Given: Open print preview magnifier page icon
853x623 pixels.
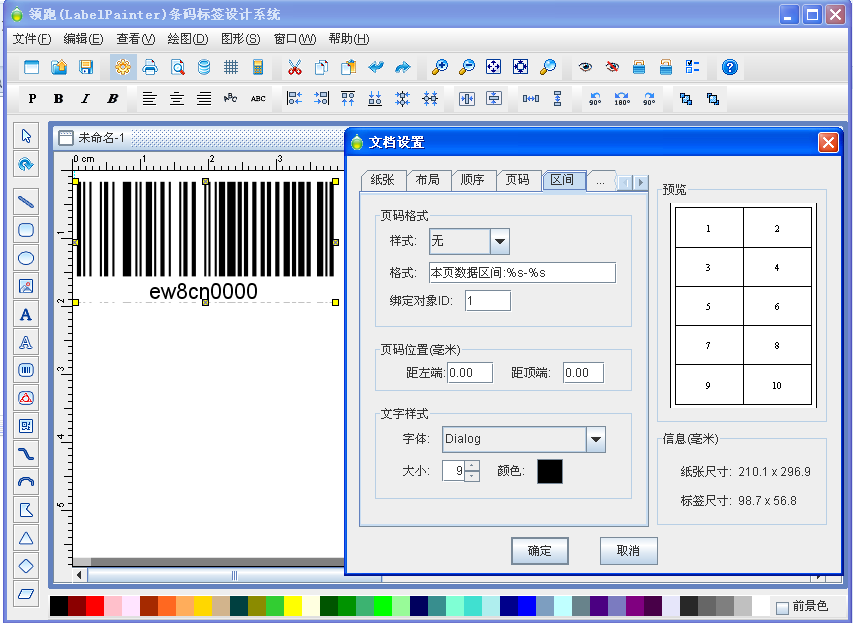Looking at the screenshot, I should click(x=177, y=67).
